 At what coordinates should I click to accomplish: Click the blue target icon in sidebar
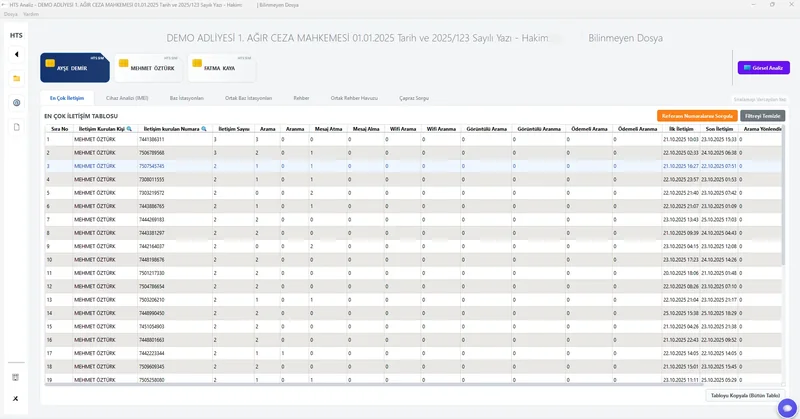click(x=16, y=103)
